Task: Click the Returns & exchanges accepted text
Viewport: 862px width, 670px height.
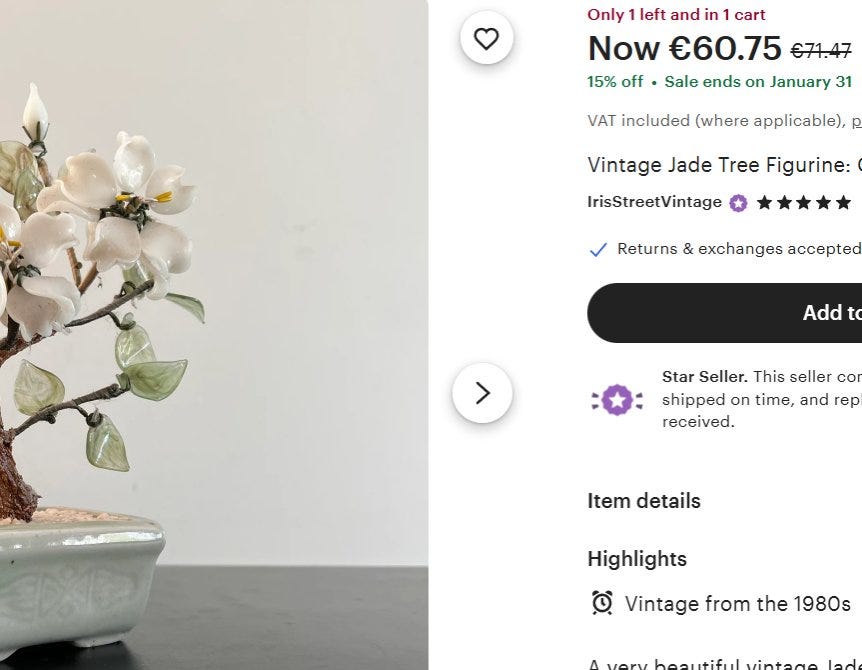Action: [738, 249]
